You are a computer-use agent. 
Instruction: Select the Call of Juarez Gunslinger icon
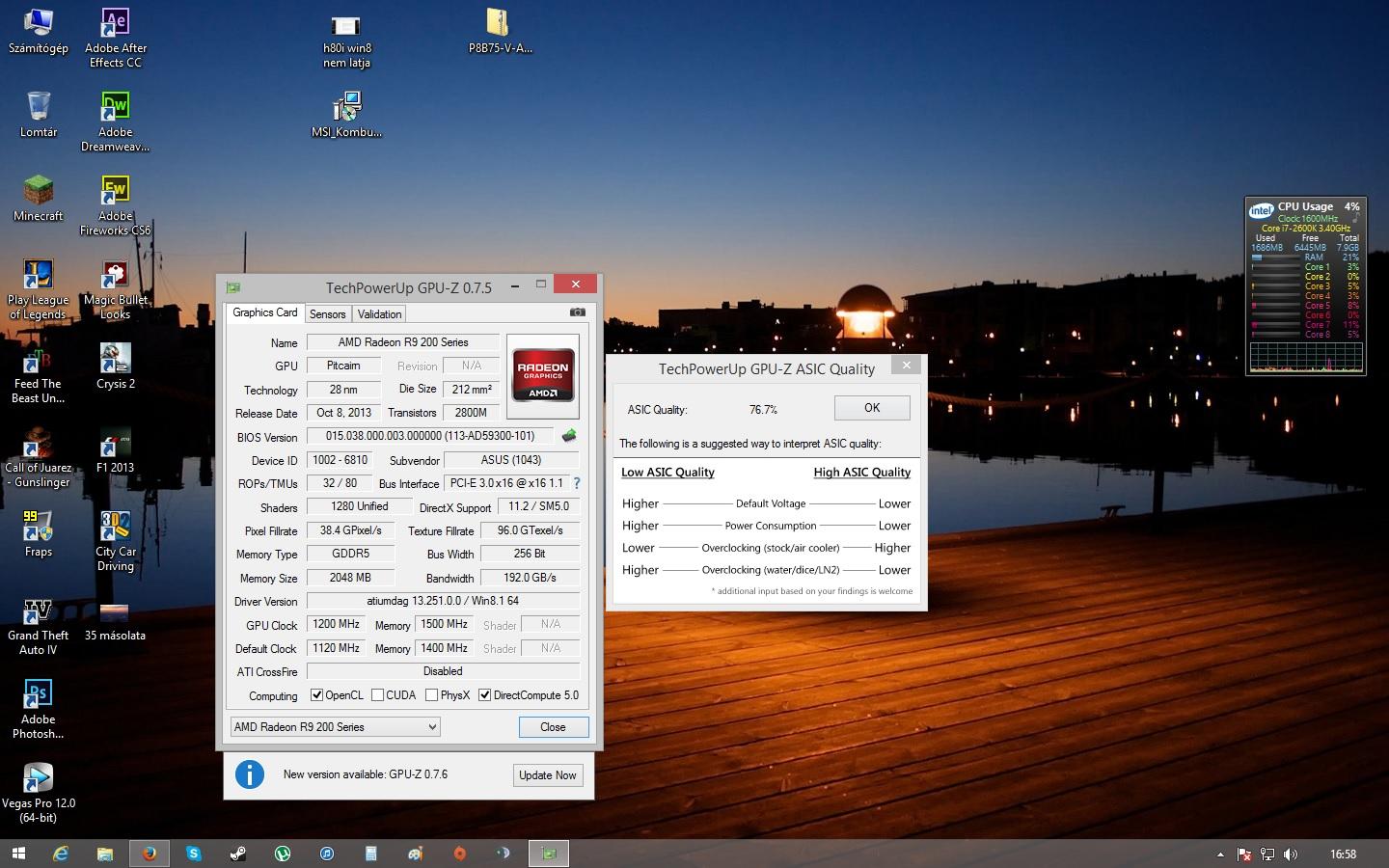(39, 457)
